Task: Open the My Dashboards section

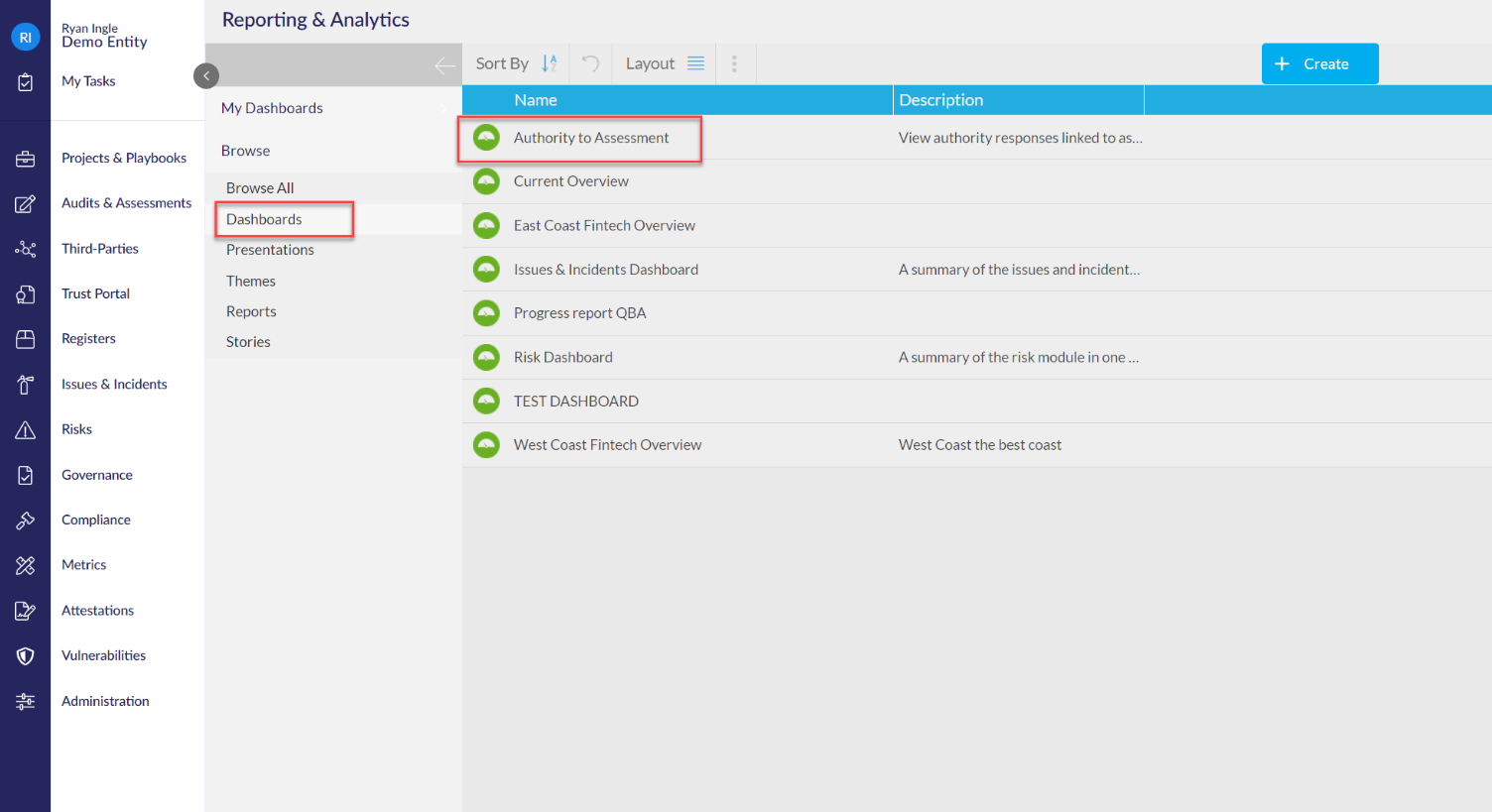Action: tap(272, 108)
